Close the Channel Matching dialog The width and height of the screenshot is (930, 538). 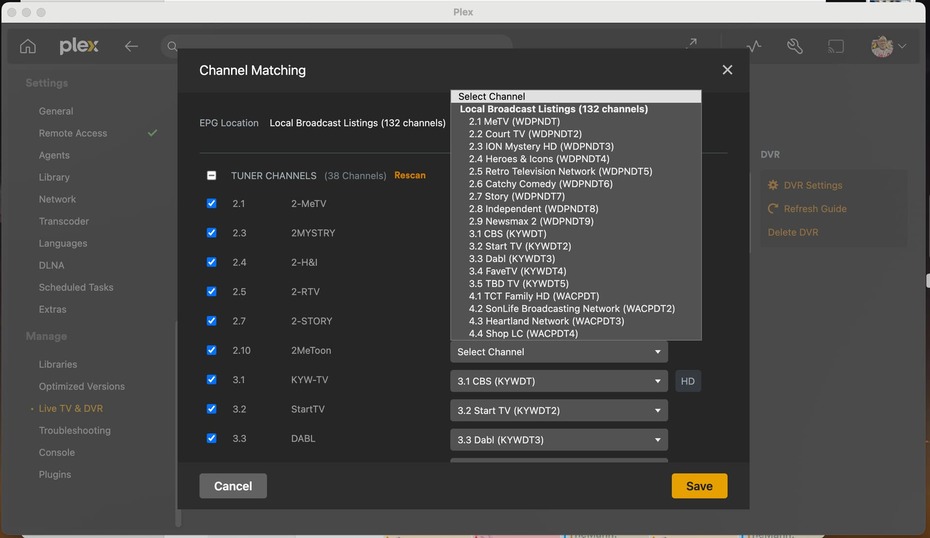727,70
